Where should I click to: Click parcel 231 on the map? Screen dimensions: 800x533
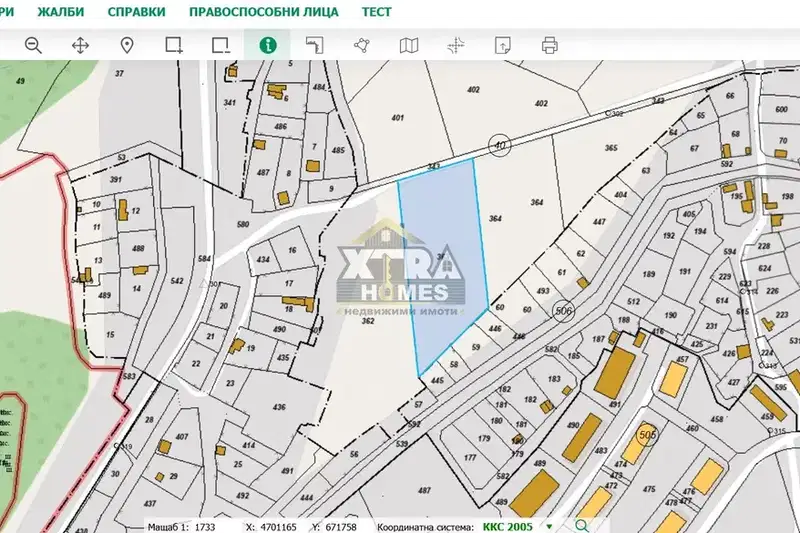[x=711, y=326]
